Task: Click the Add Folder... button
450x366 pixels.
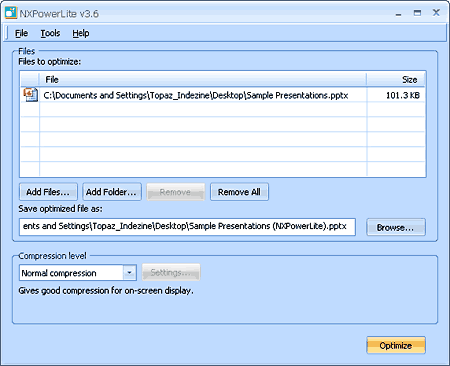Action: [112, 192]
